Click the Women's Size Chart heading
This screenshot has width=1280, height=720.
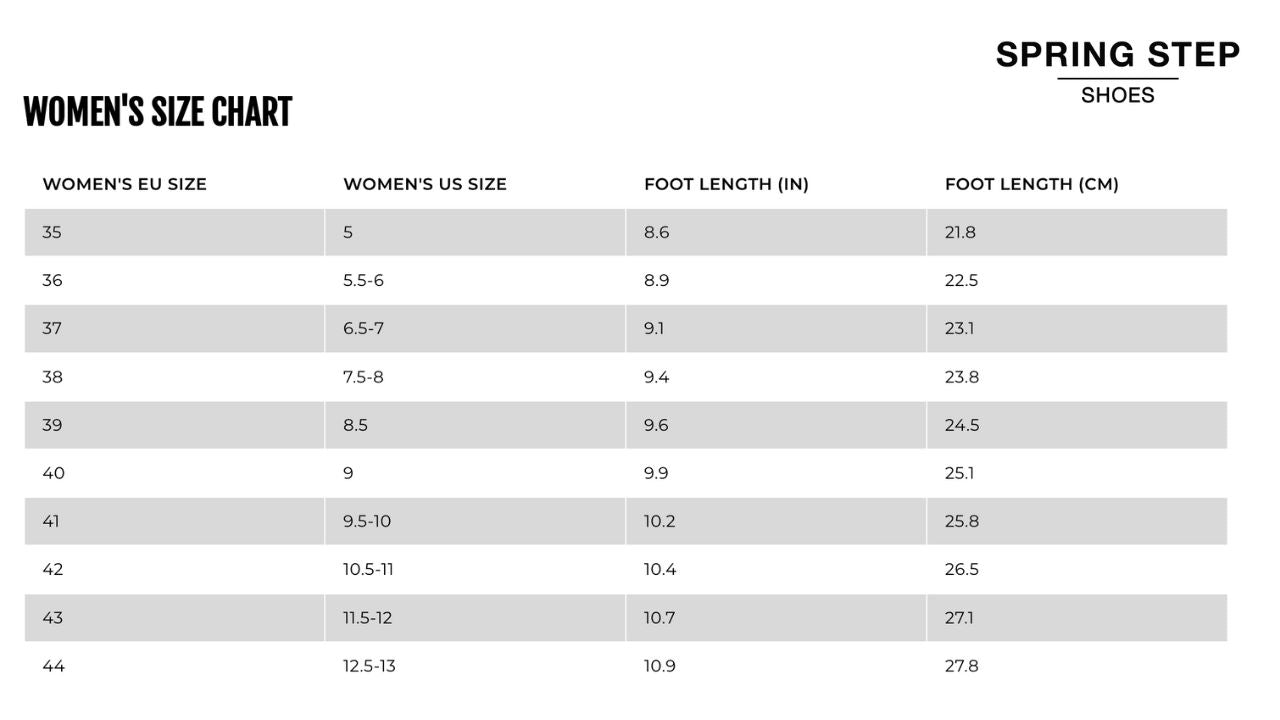(158, 112)
